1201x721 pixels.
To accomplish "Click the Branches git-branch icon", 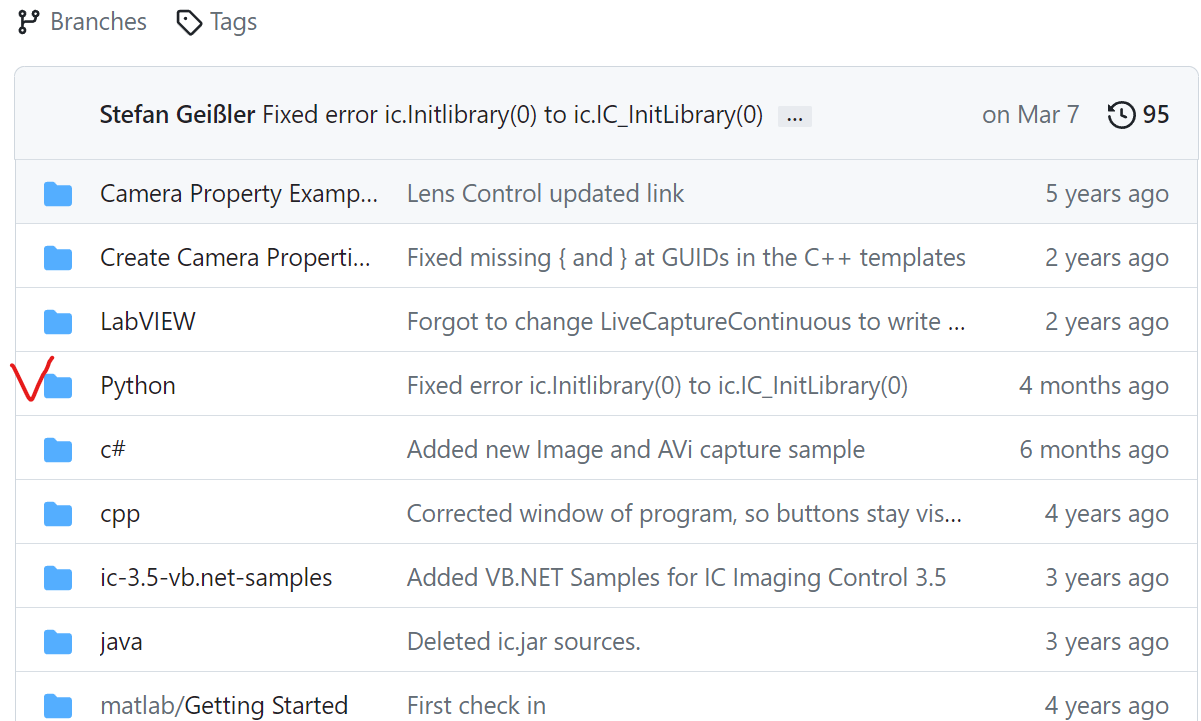I will 29,22.
